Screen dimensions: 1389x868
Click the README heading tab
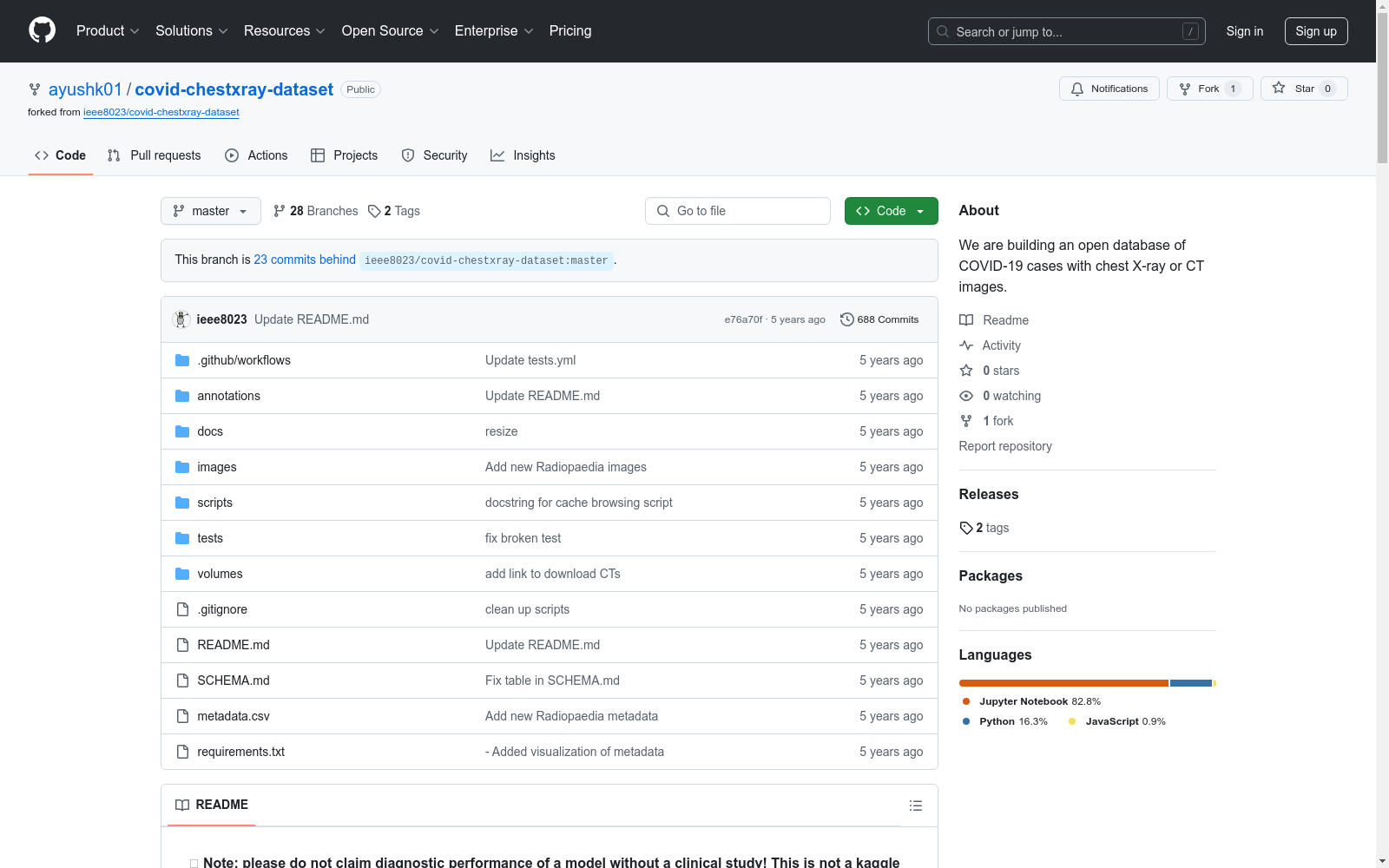tap(212, 805)
